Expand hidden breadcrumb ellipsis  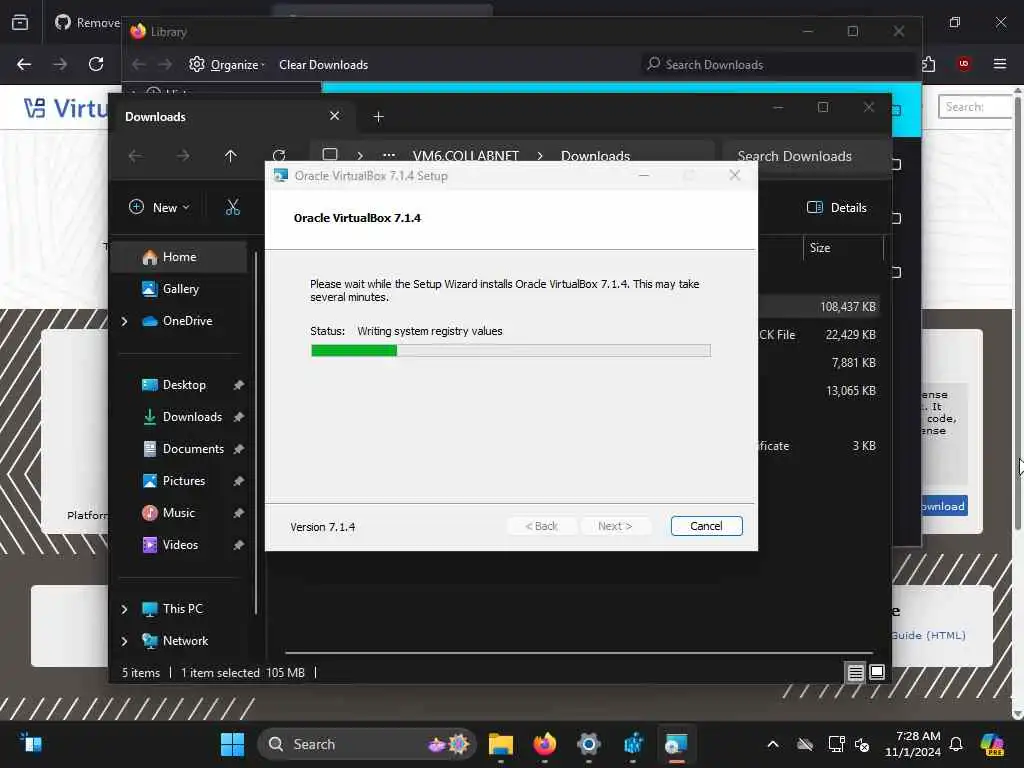click(389, 156)
